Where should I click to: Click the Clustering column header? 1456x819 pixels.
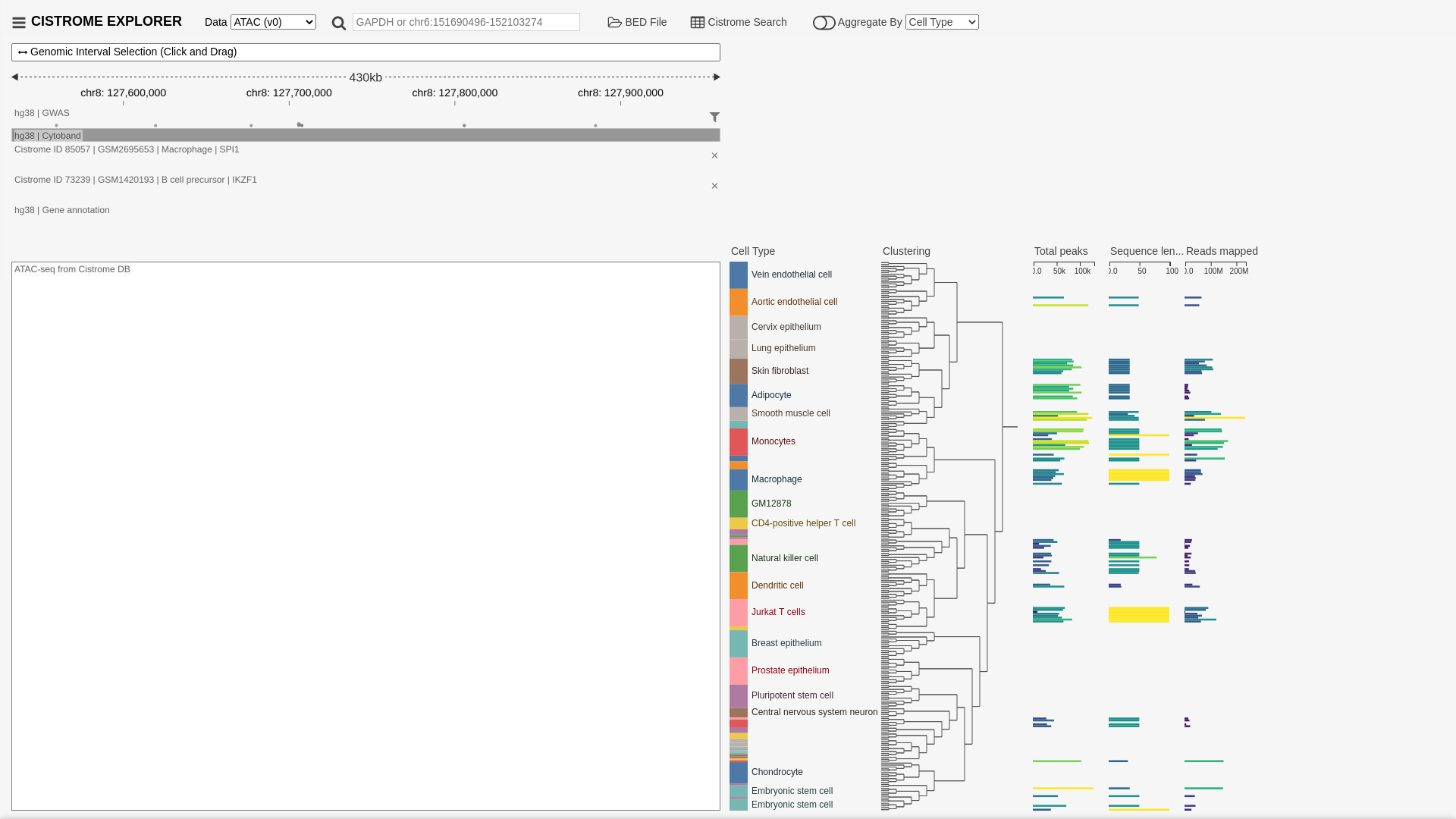tap(906, 251)
